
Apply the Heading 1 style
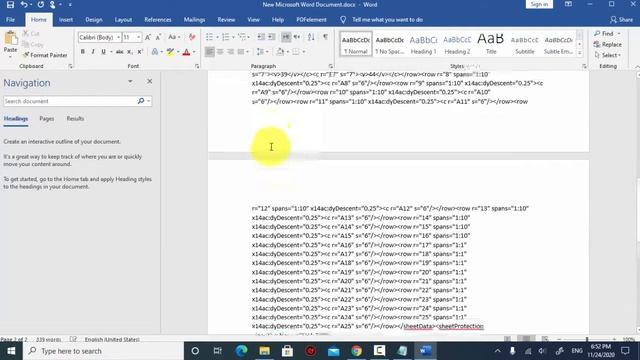(x=423, y=44)
